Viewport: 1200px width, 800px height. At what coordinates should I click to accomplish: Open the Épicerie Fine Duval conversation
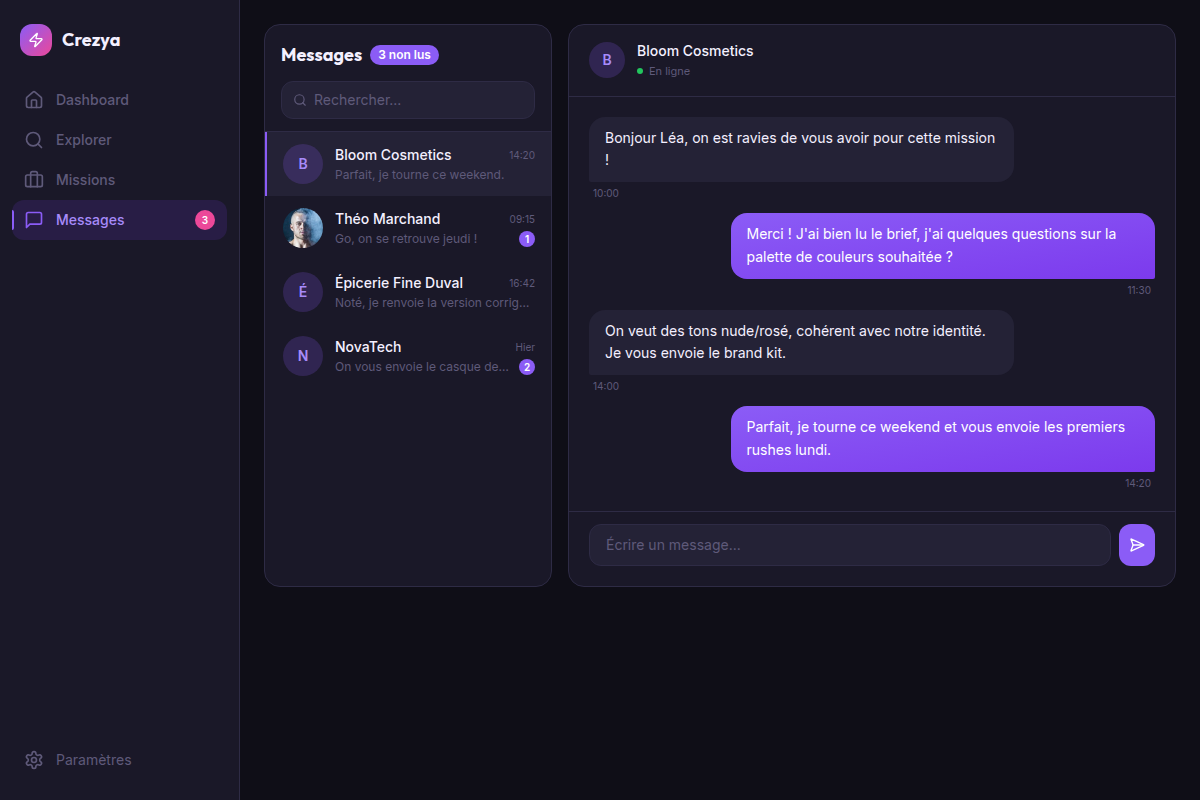coord(408,292)
